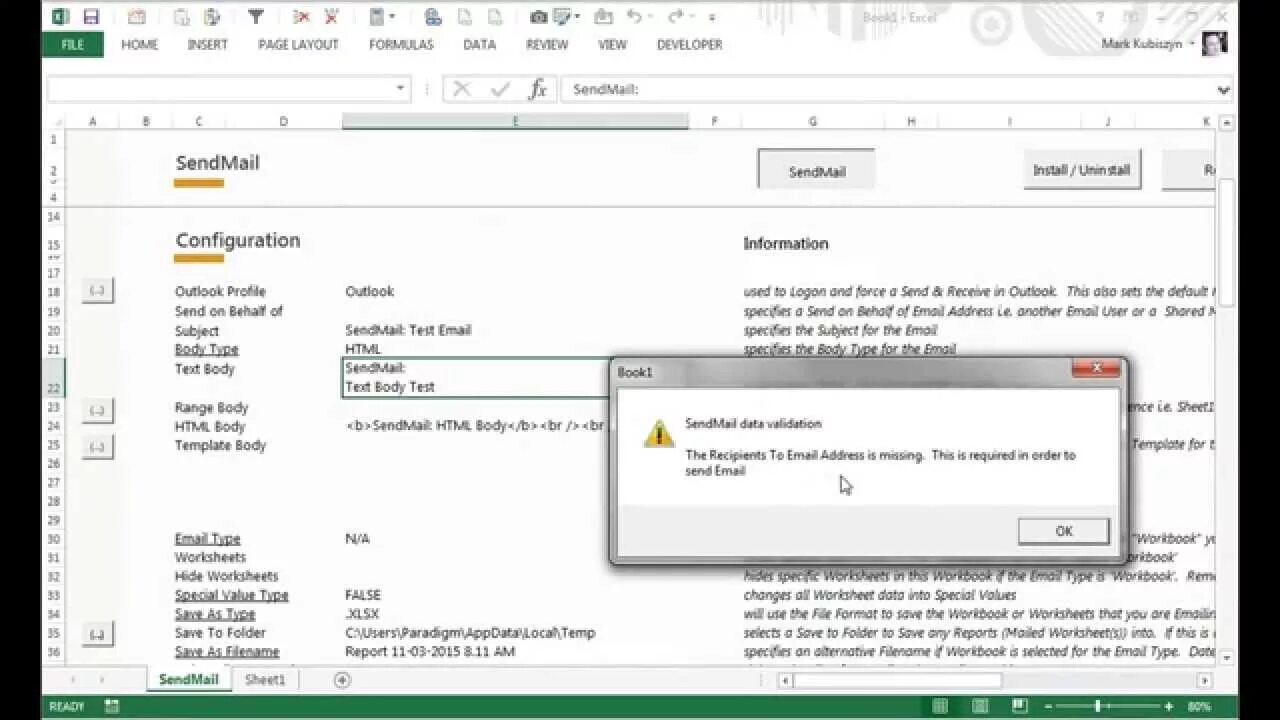The height and width of the screenshot is (720, 1280).
Task: Select the column G header
Action: 812,121
